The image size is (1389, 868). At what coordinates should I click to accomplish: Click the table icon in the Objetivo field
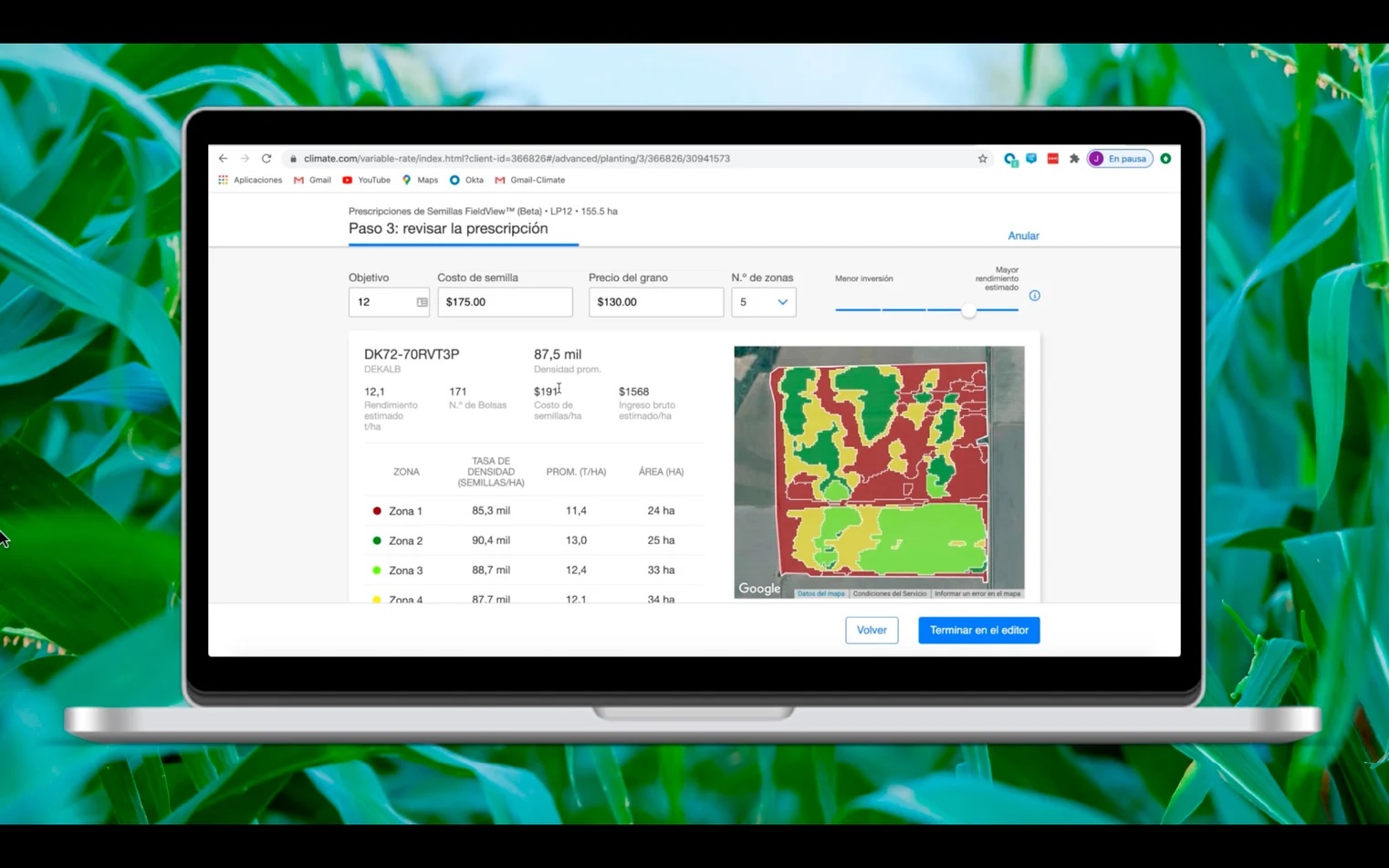tap(422, 302)
